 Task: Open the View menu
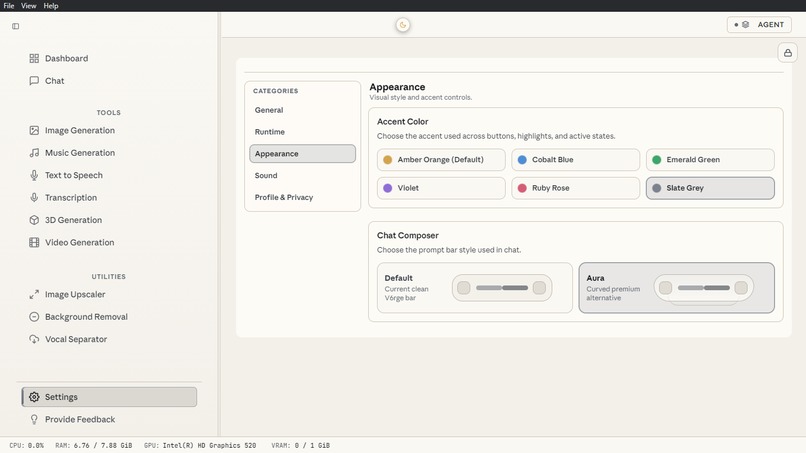[28, 6]
